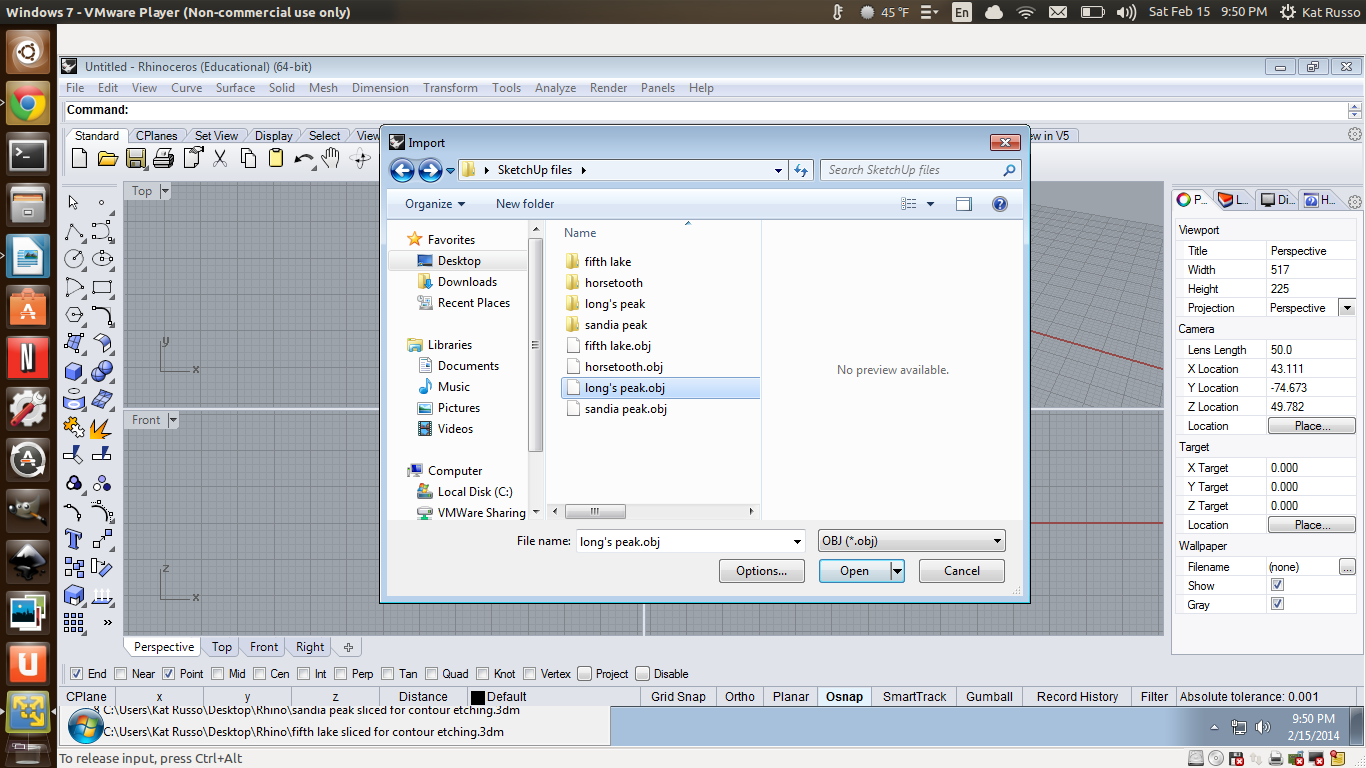1366x768 pixels.
Task: Switch to the Set View toolbar tab
Action: [216, 136]
